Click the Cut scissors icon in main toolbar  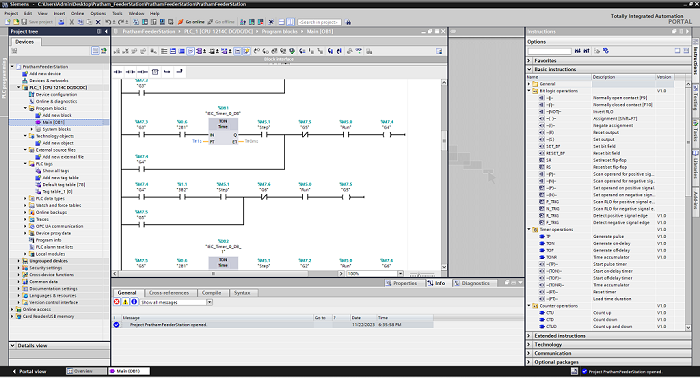click(x=71, y=21)
